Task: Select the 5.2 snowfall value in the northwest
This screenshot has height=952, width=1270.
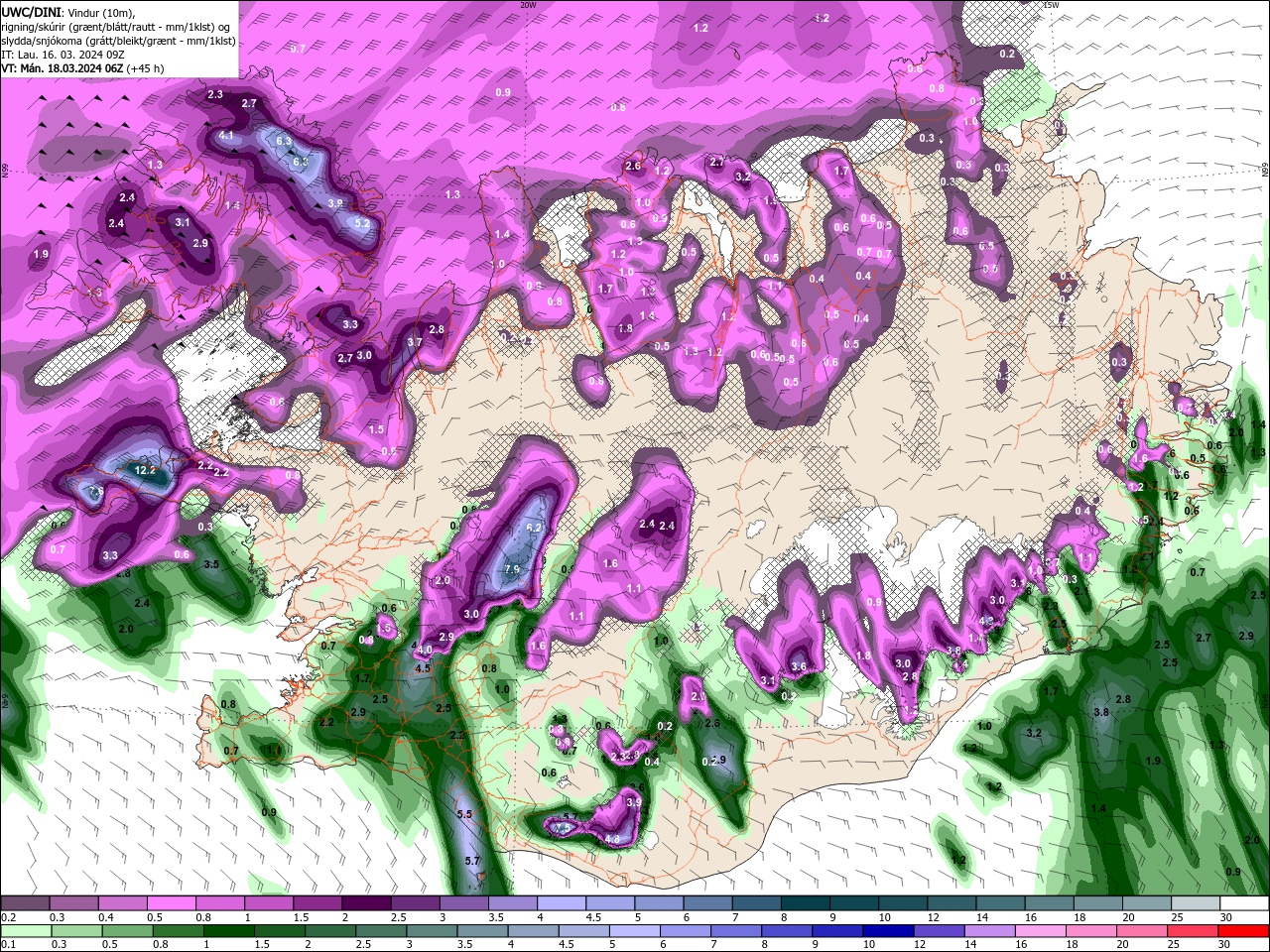Action: tap(362, 224)
